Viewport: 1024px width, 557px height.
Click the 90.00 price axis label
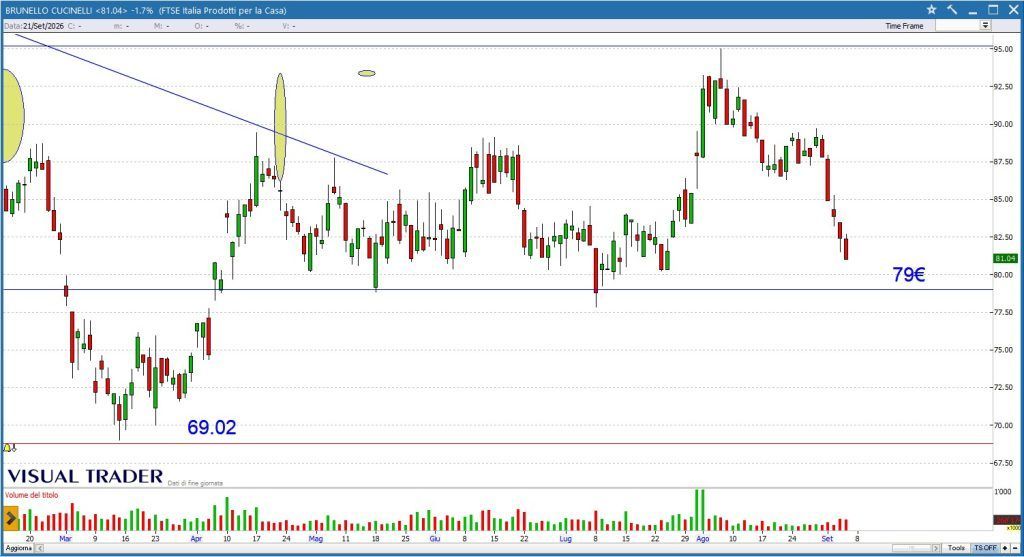tap(1004, 124)
